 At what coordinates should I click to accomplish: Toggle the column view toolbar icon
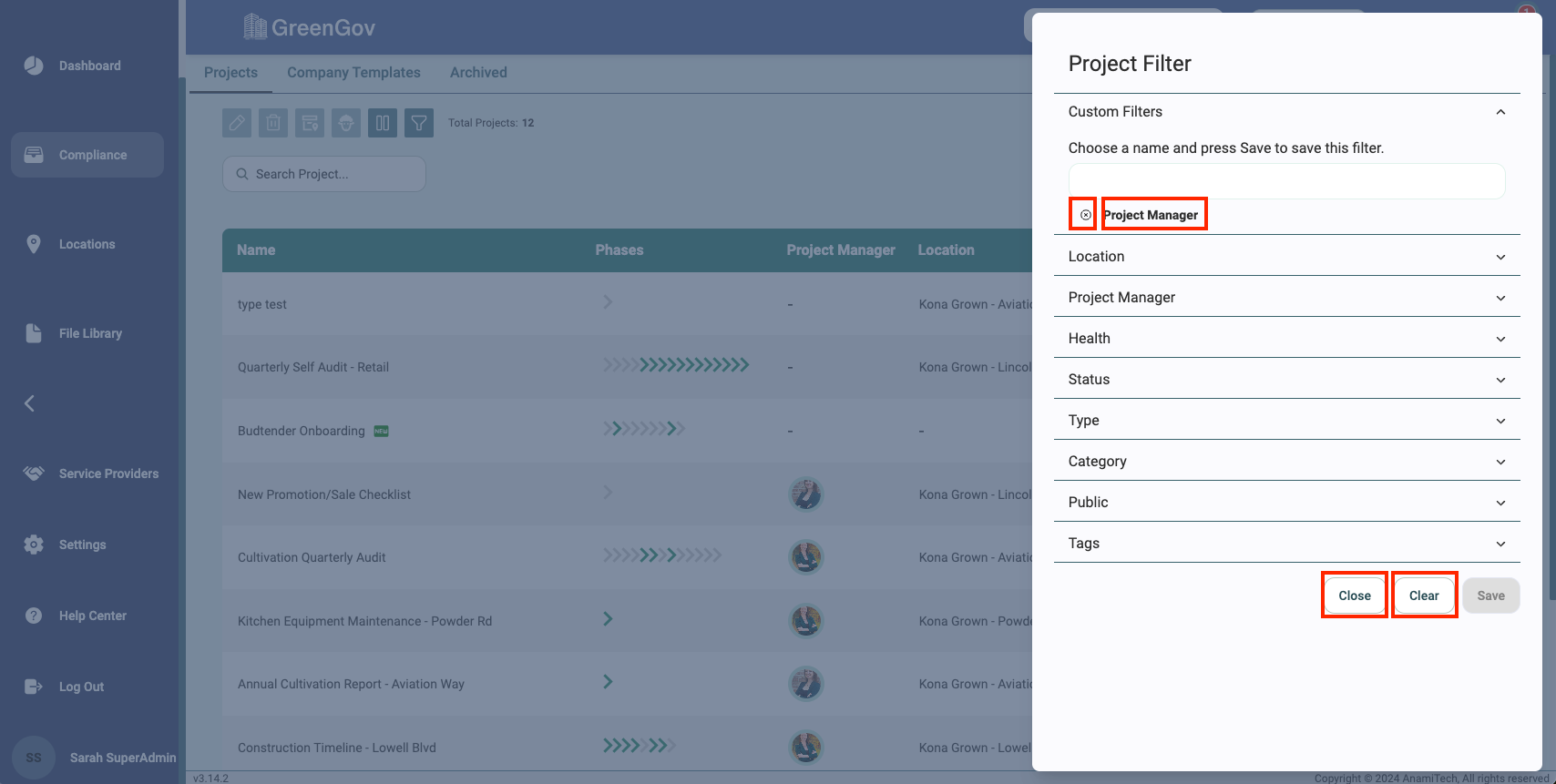click(383, 123)
